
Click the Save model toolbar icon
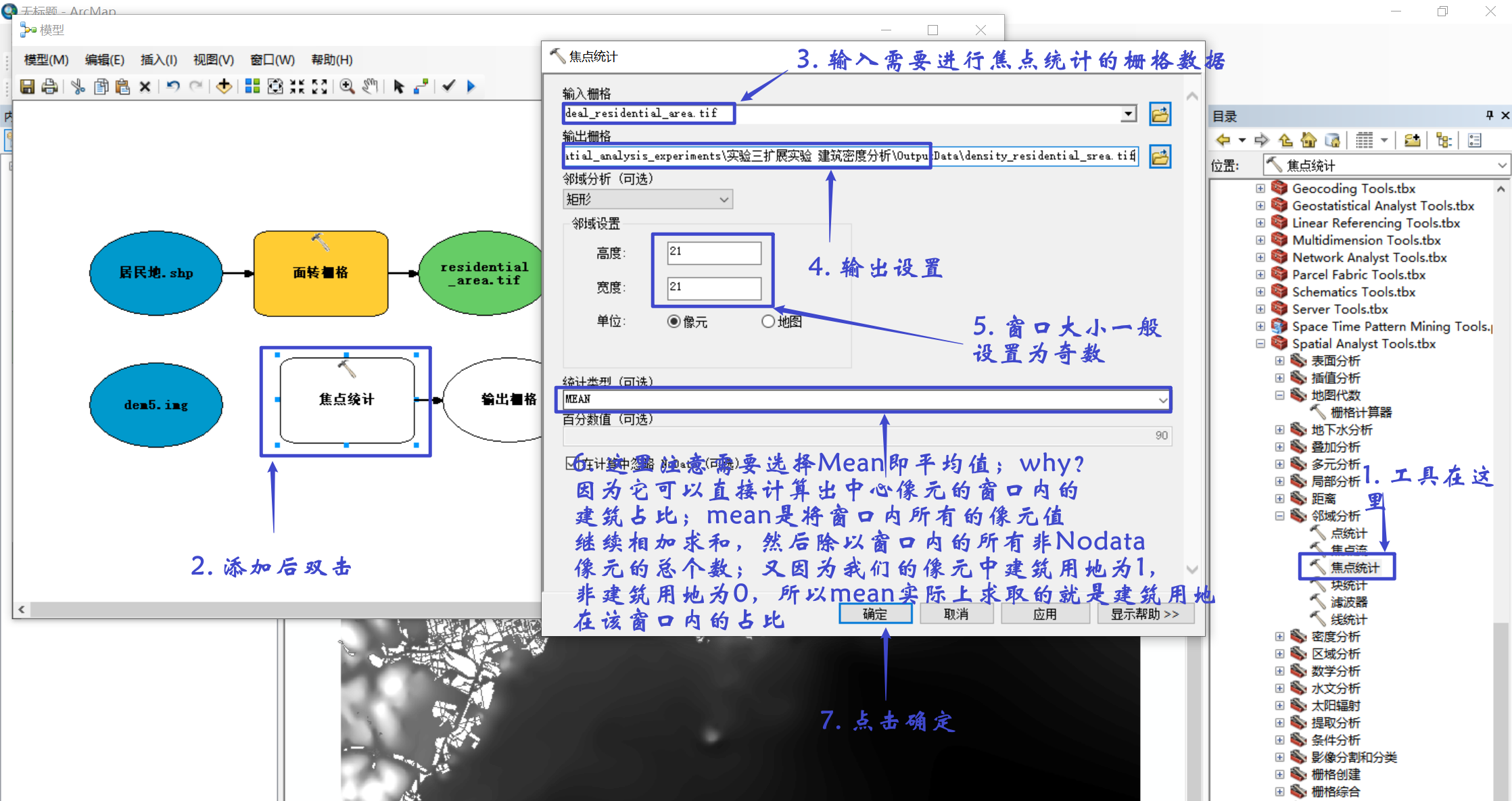coord(27,87)
